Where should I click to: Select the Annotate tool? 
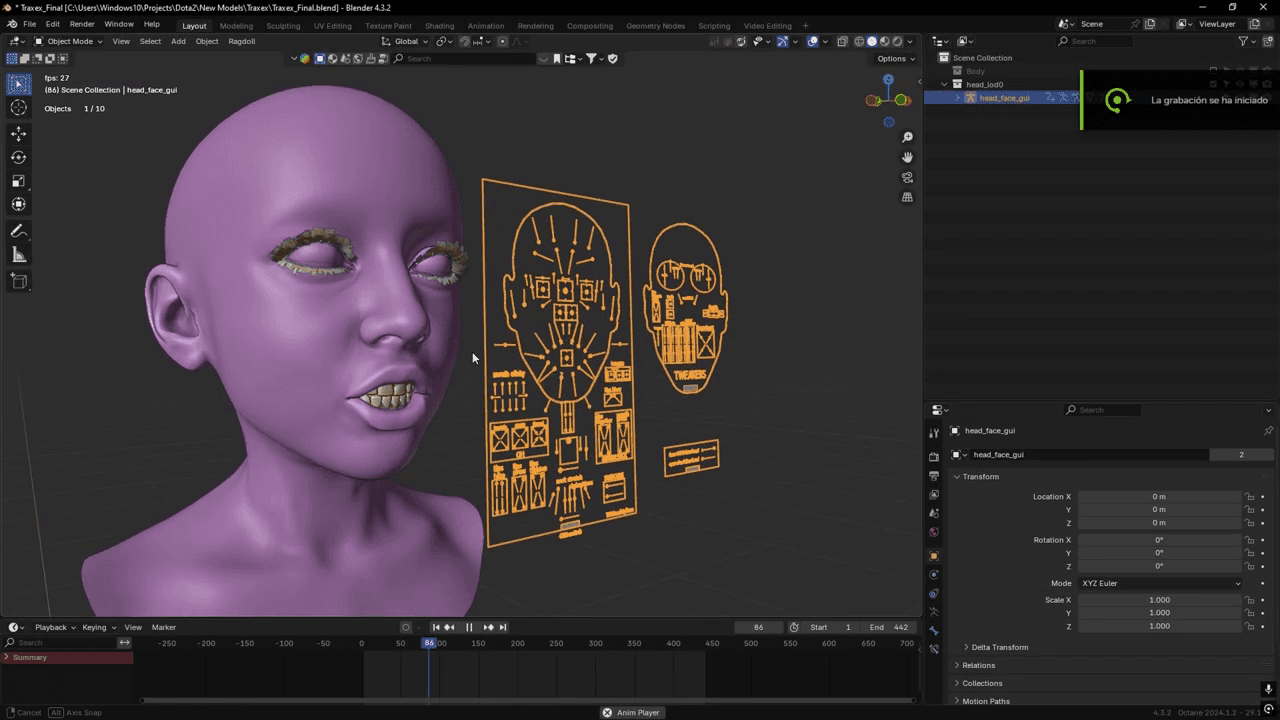coord(18,231)
